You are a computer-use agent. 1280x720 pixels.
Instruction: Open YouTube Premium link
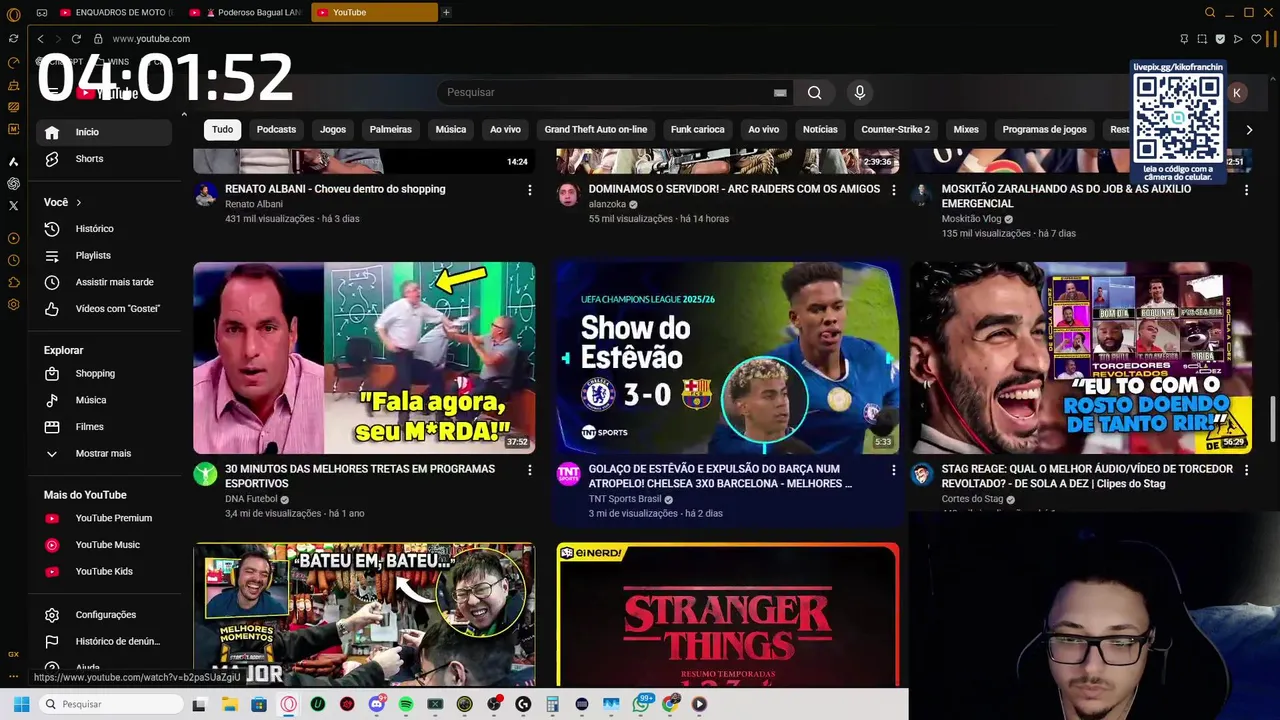pos(106,518)
